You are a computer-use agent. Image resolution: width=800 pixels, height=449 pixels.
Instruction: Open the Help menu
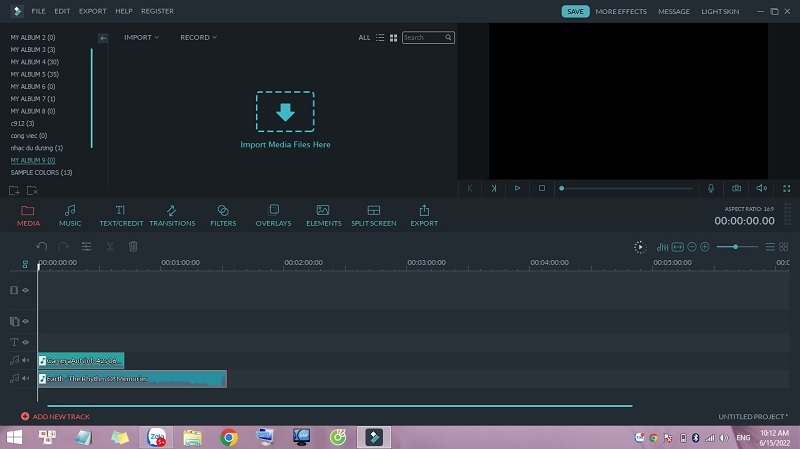[x=124, y=11]
